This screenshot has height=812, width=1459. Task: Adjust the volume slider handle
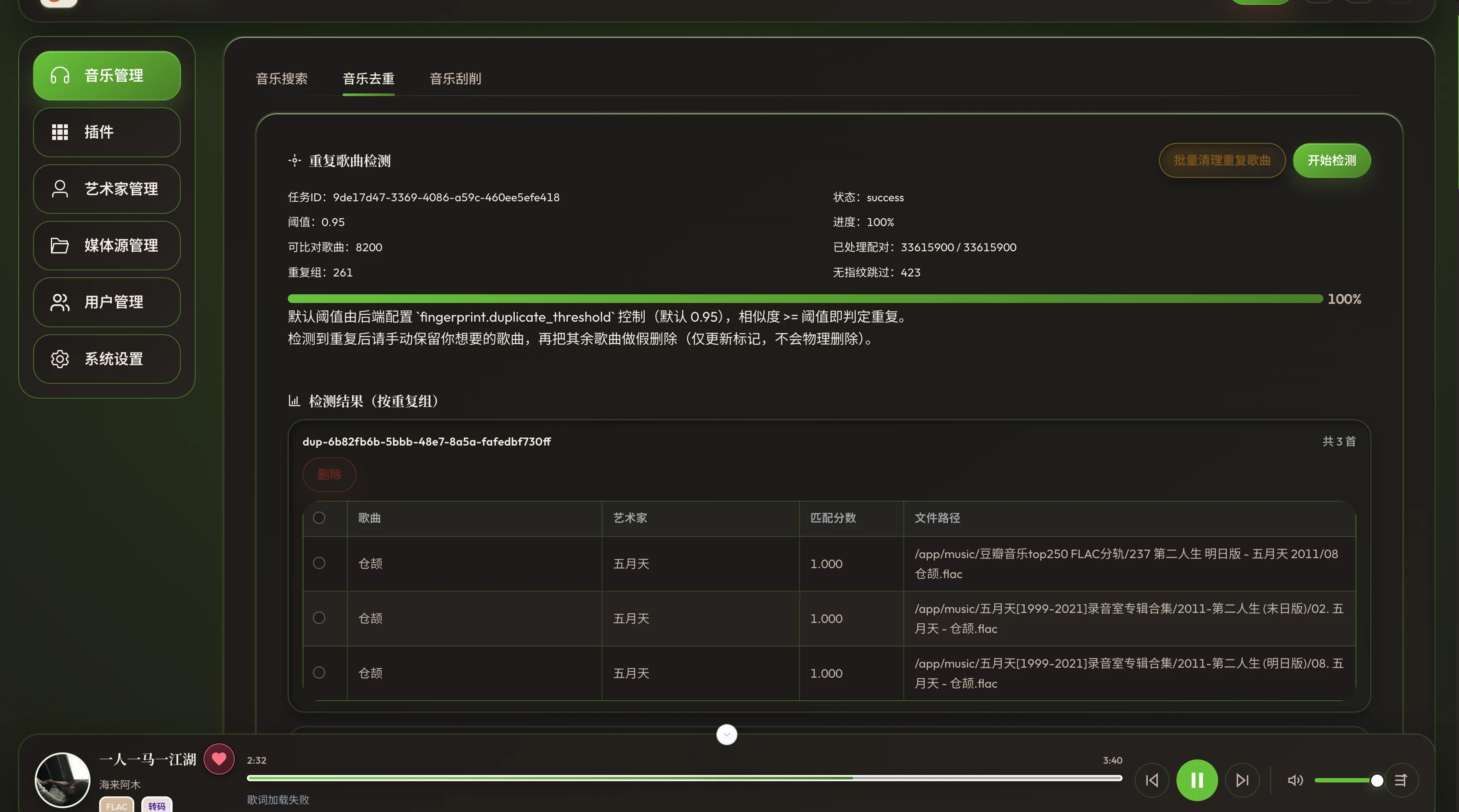[x=1377, y=781]
